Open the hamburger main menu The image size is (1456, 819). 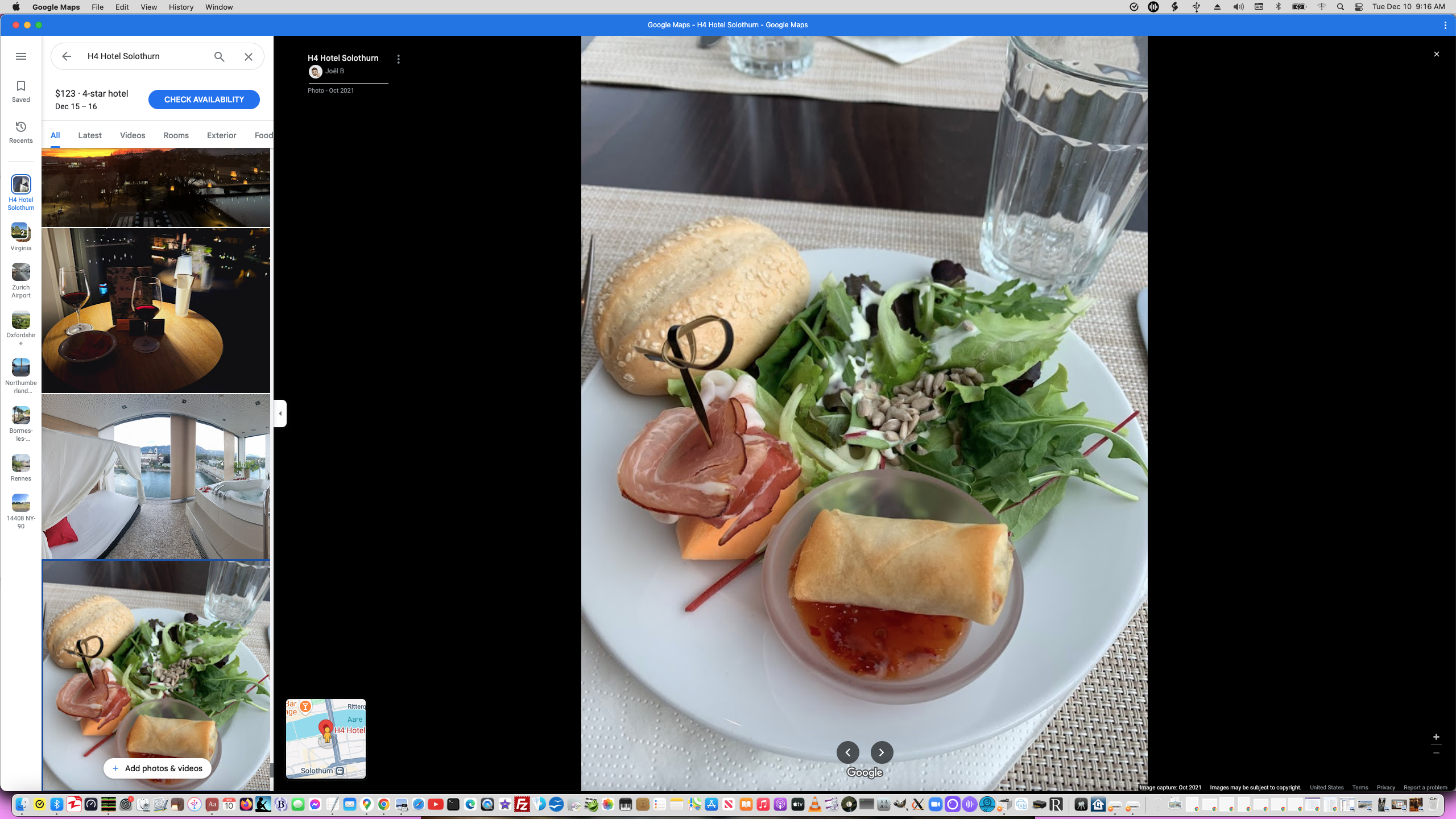click(21, 56)
